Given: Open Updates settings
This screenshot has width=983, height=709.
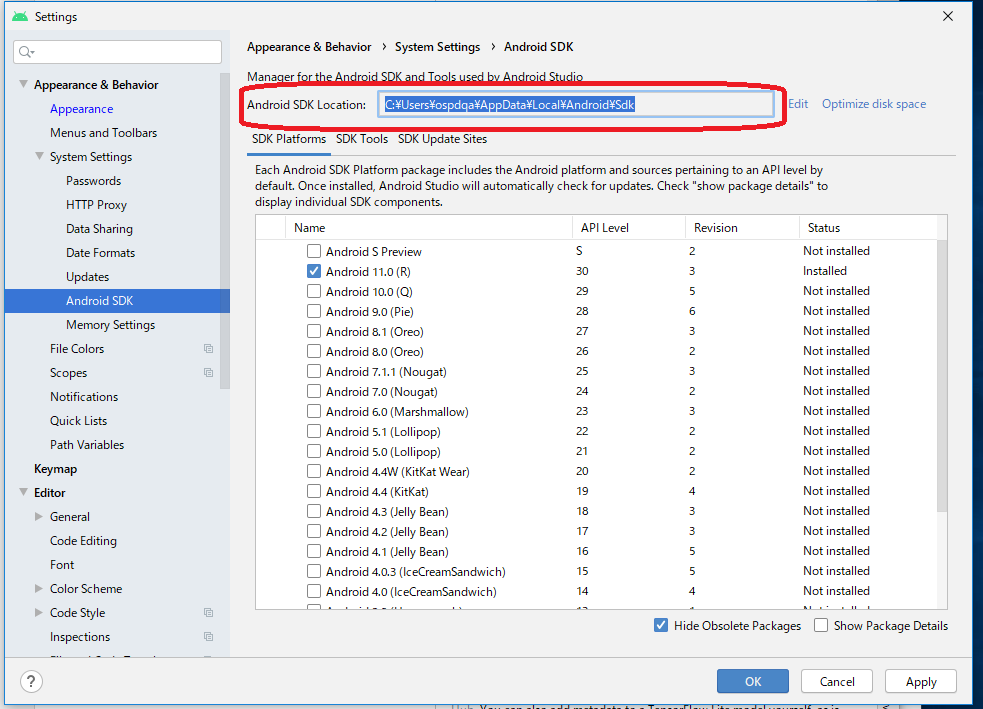Looking at the screenshot, I should click(x=87, y=276).
